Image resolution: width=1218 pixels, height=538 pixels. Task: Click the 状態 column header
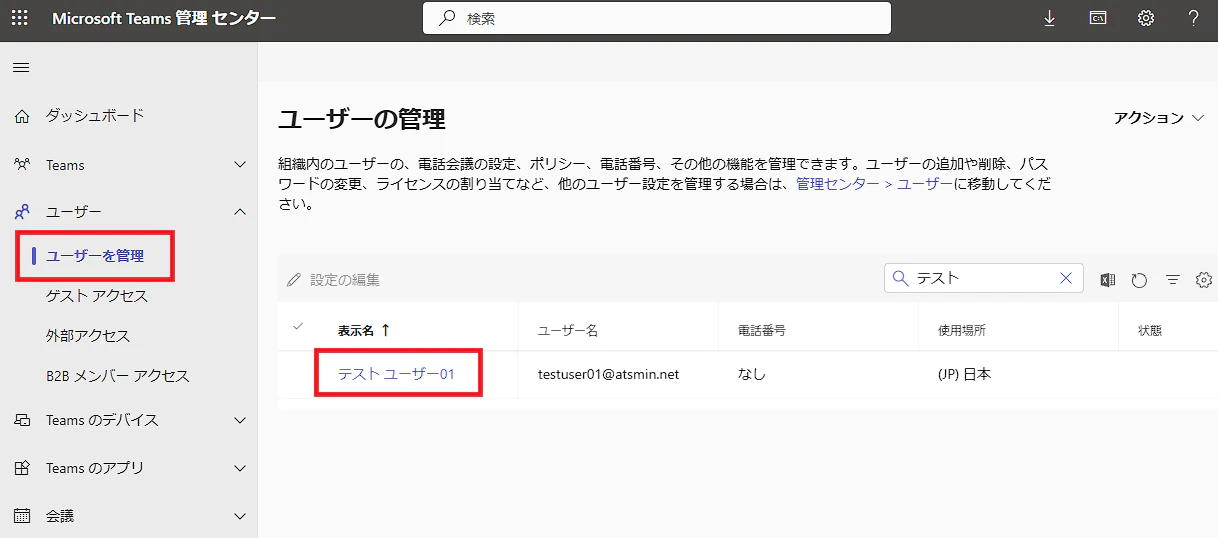(1150, 330)
